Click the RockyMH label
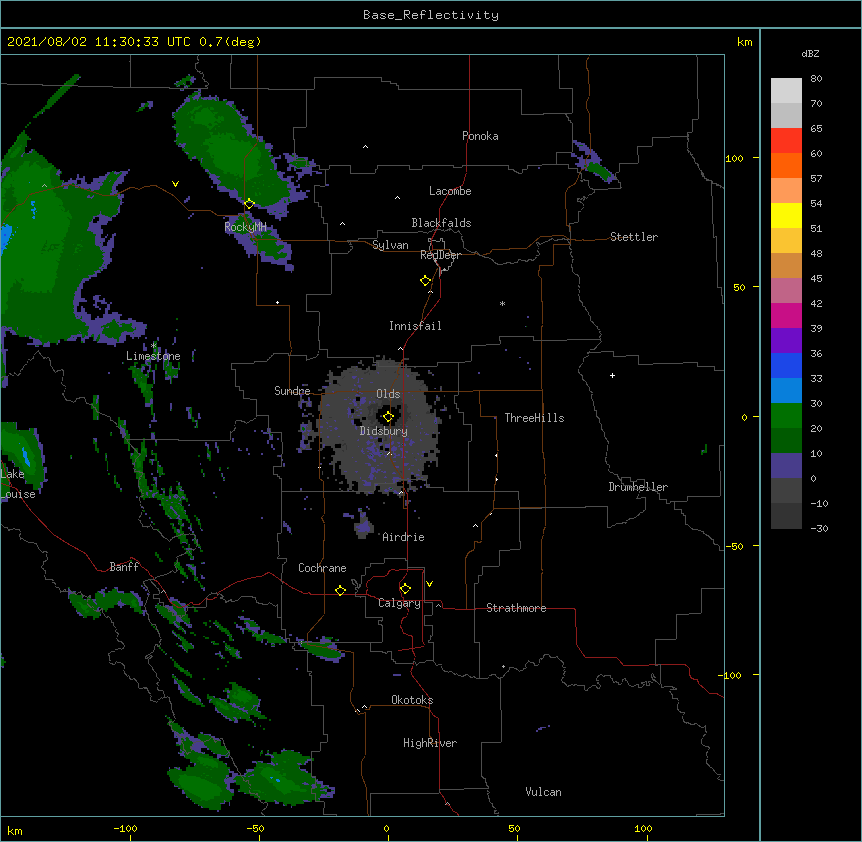 coord(245,227)
